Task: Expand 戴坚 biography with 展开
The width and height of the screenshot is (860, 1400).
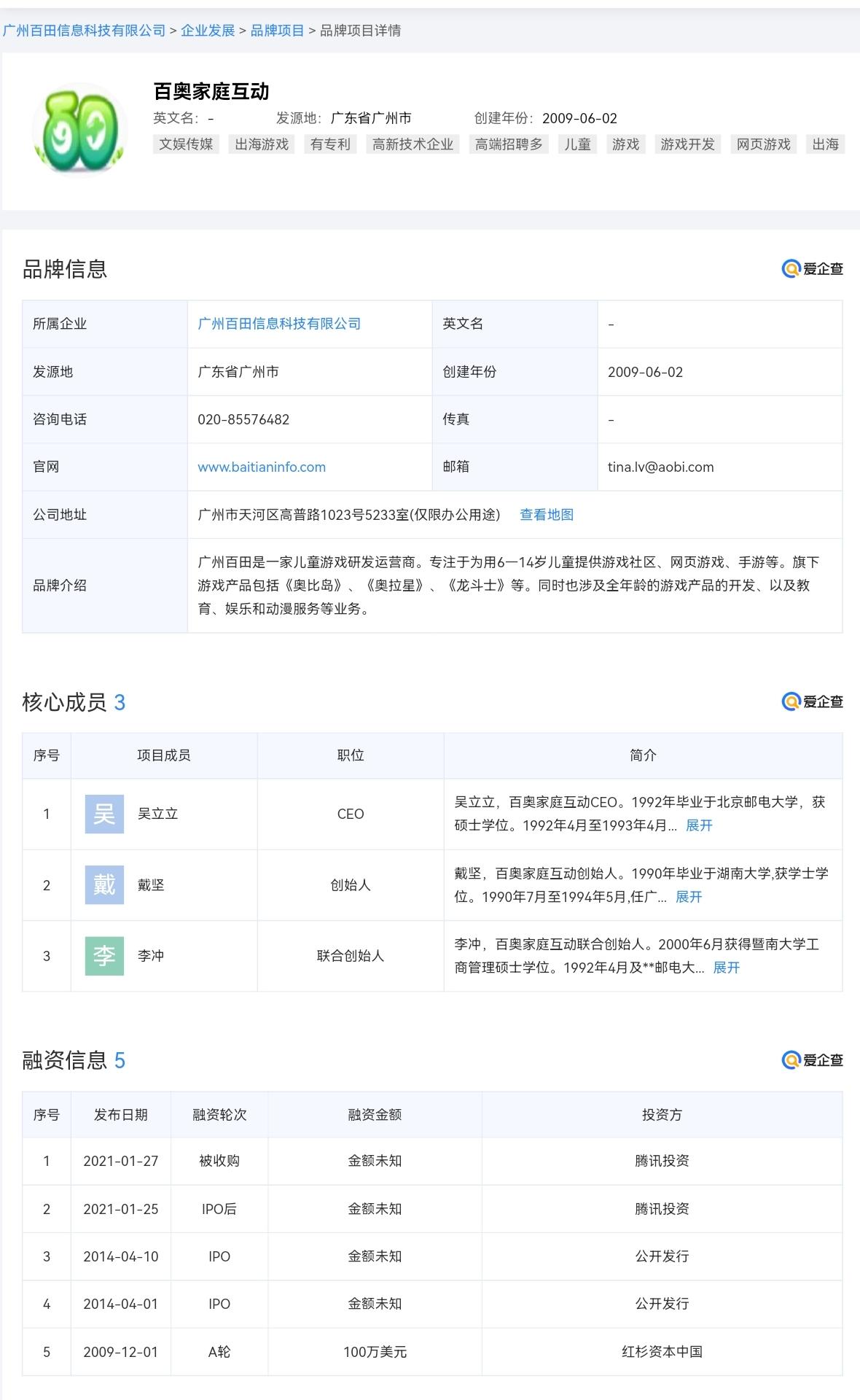Action: [x=689, y=897]
